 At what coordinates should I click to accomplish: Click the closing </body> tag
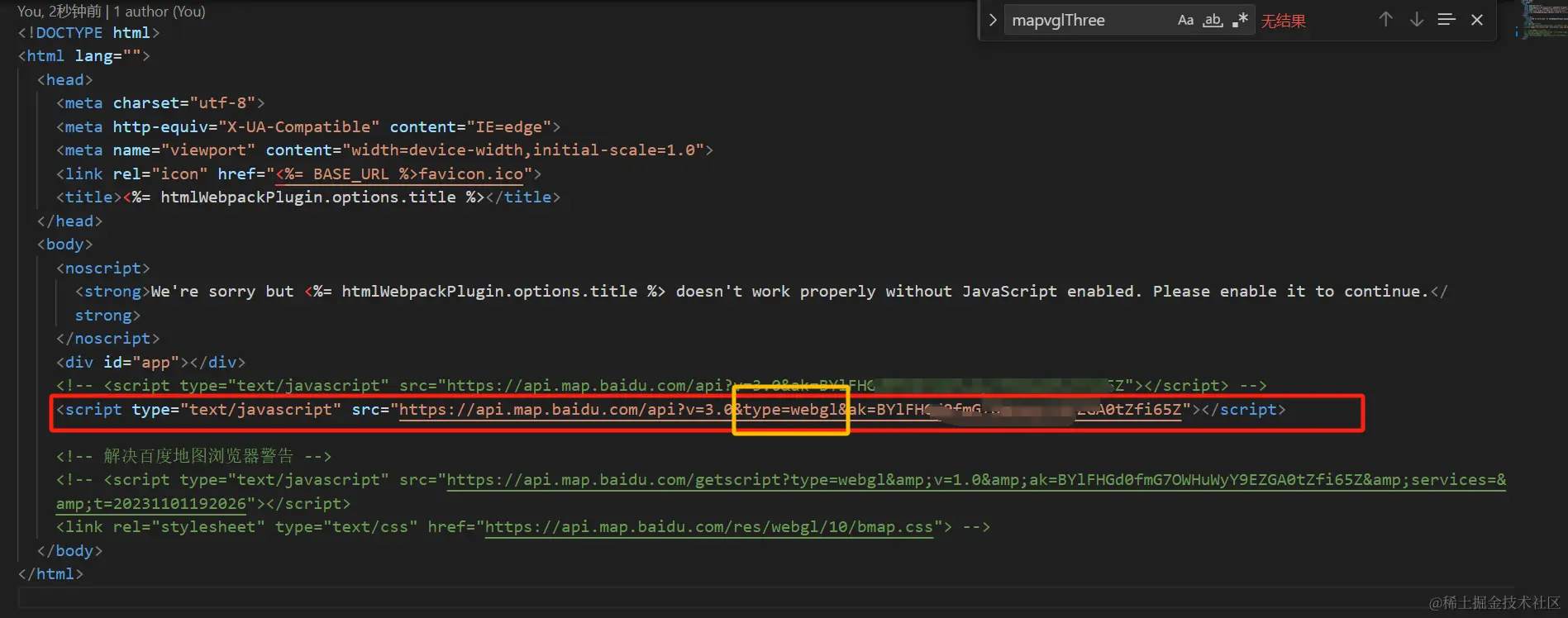69,551
